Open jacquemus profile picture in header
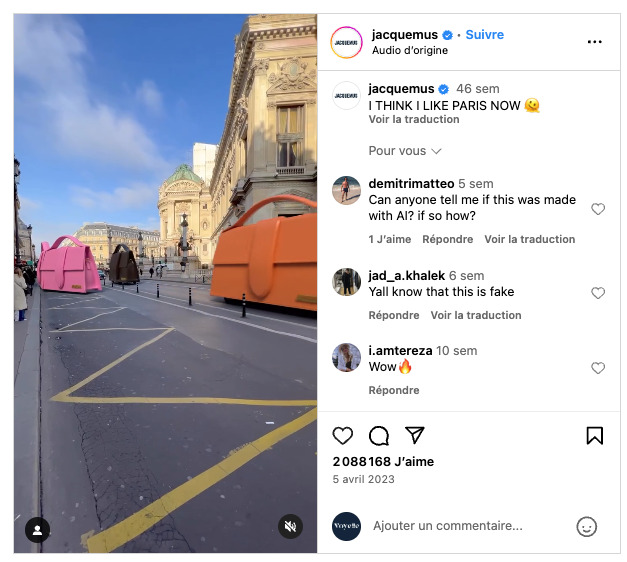This screenshot has height=562, width=627. pos(347,42)
